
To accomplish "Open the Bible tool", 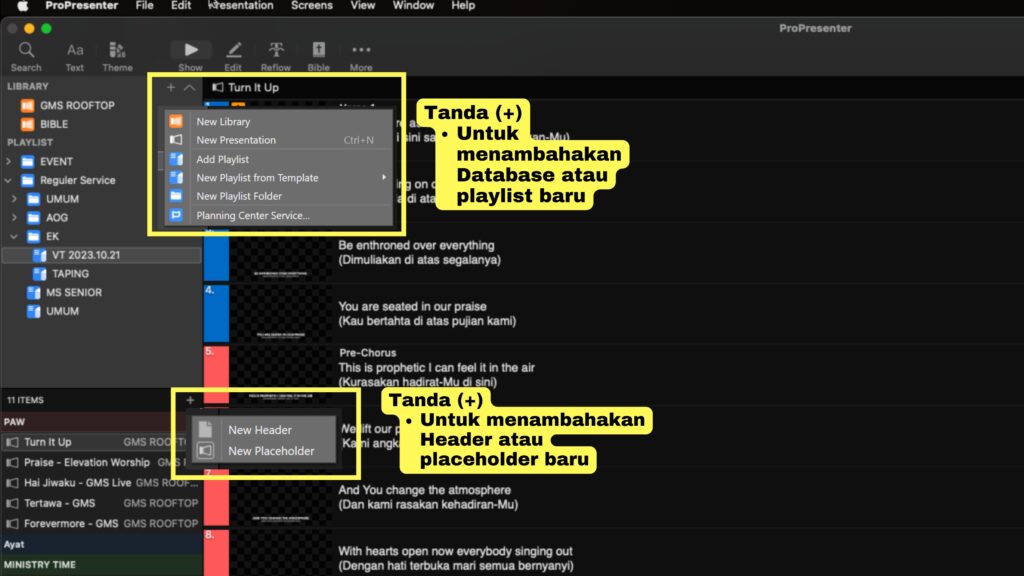I will tap(319, 56).
